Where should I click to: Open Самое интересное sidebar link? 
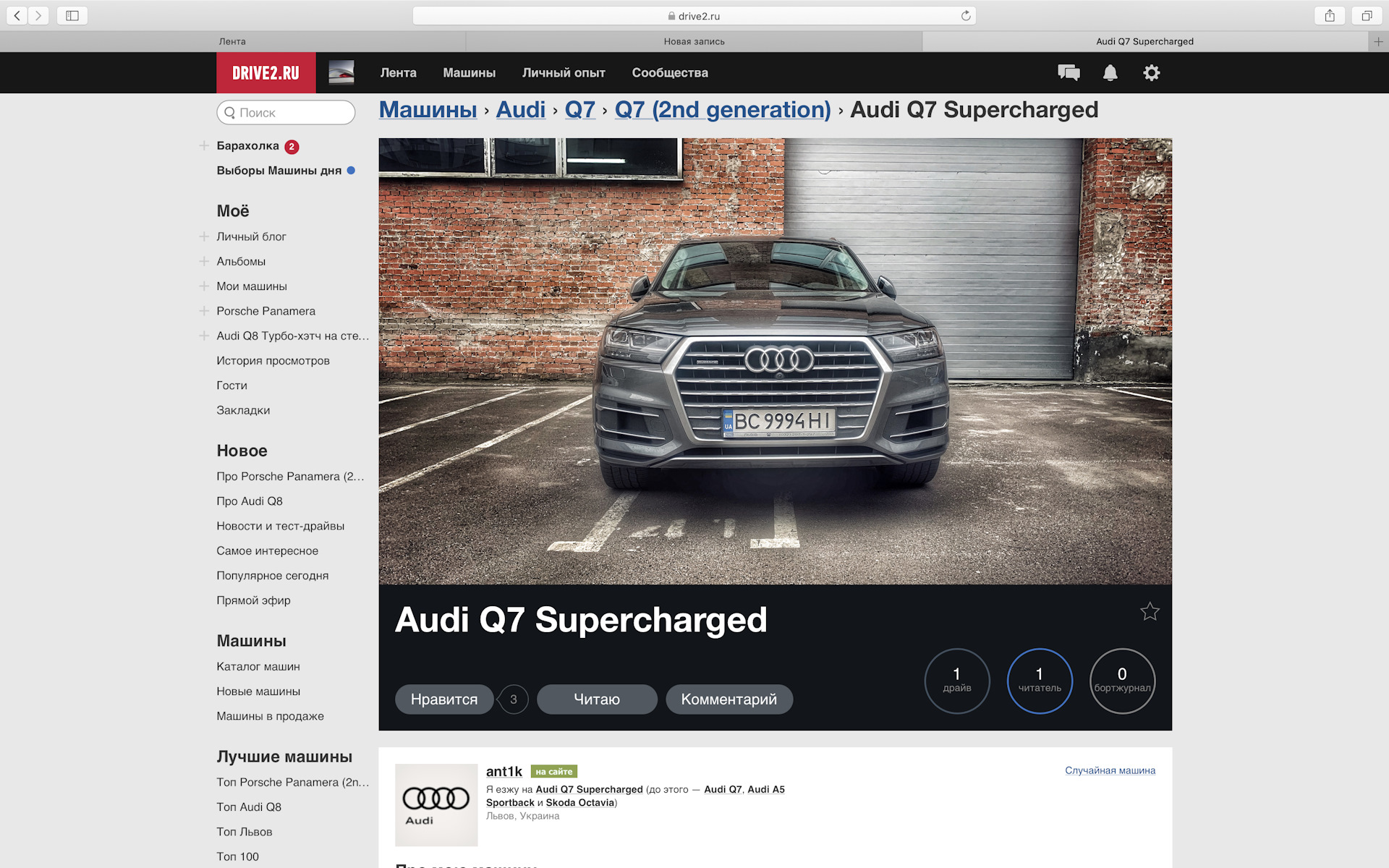(x=267, y=551)
